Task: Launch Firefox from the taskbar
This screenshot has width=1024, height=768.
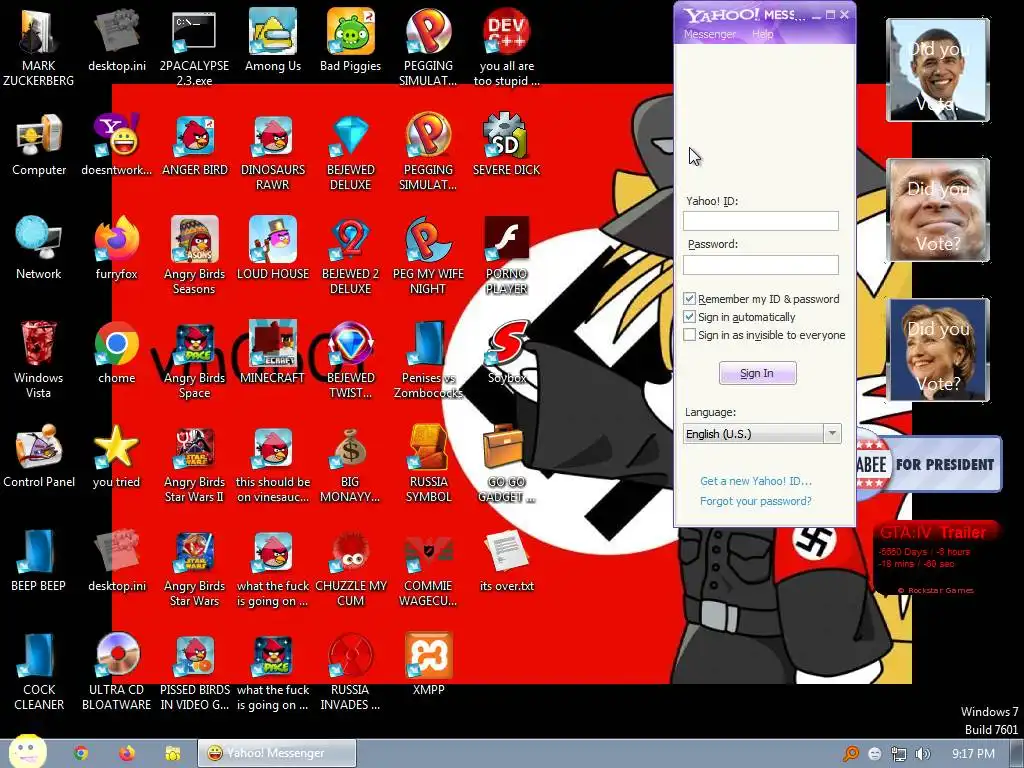Action: tap(127, 753)
